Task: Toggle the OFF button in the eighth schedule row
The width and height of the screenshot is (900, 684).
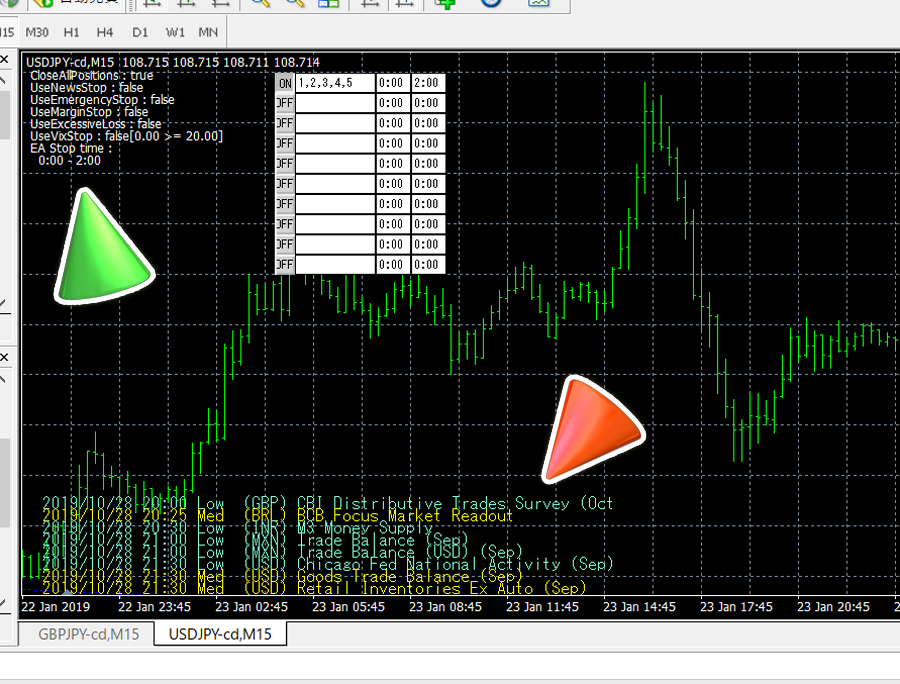Action: click(285, 224)
